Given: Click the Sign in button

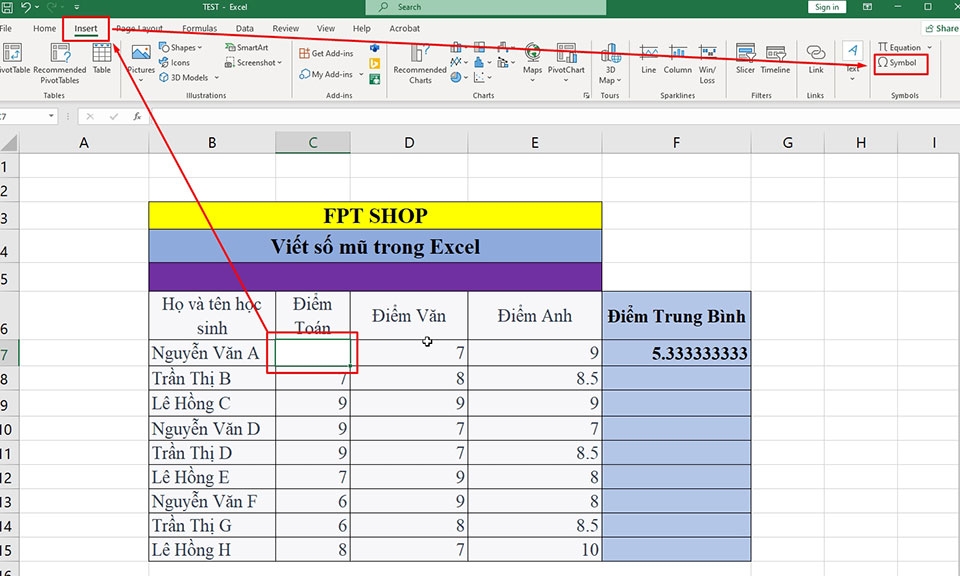Looking at the screenshot, I should [826, 7].
